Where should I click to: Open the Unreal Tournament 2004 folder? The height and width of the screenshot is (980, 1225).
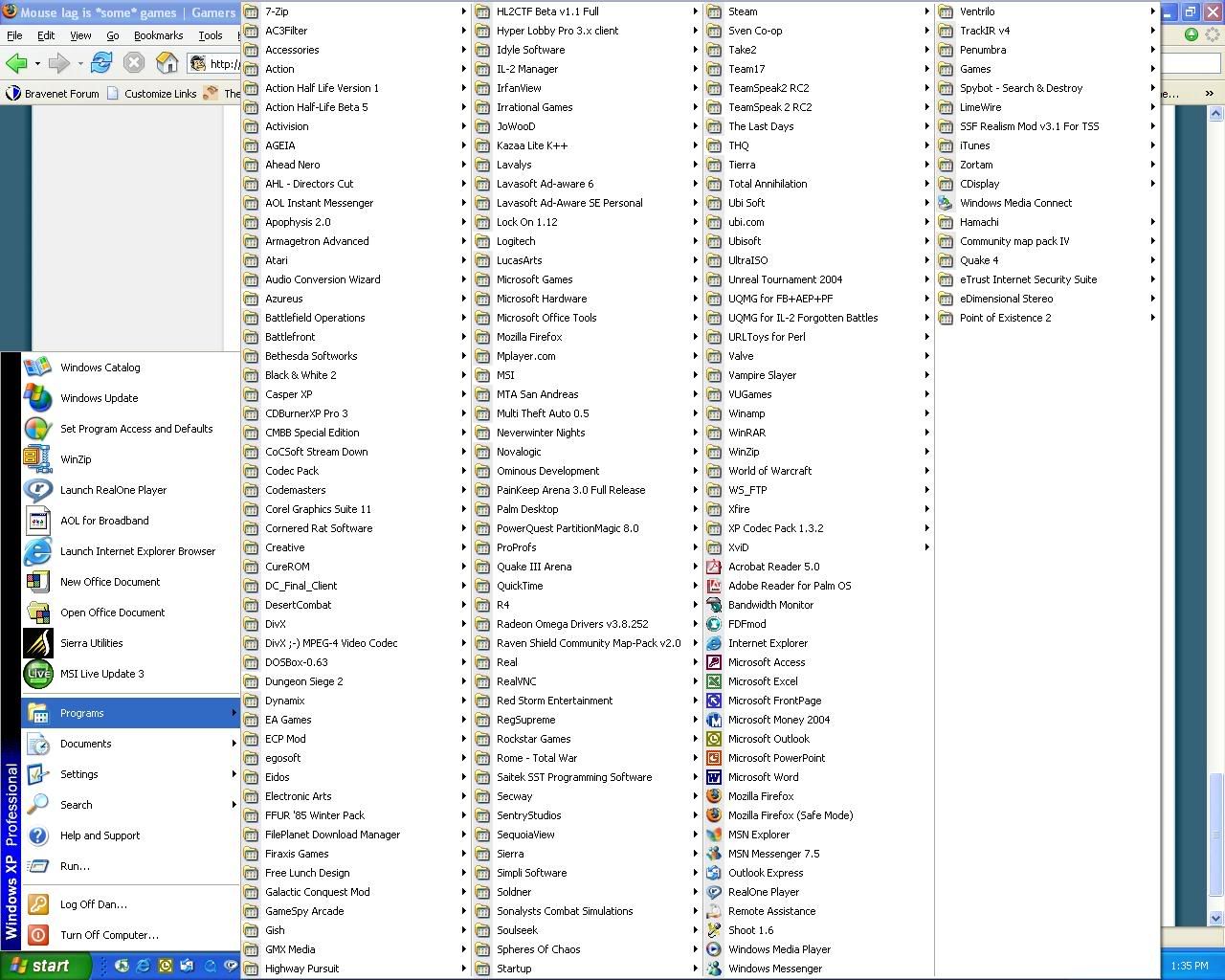tap(818, 279)
